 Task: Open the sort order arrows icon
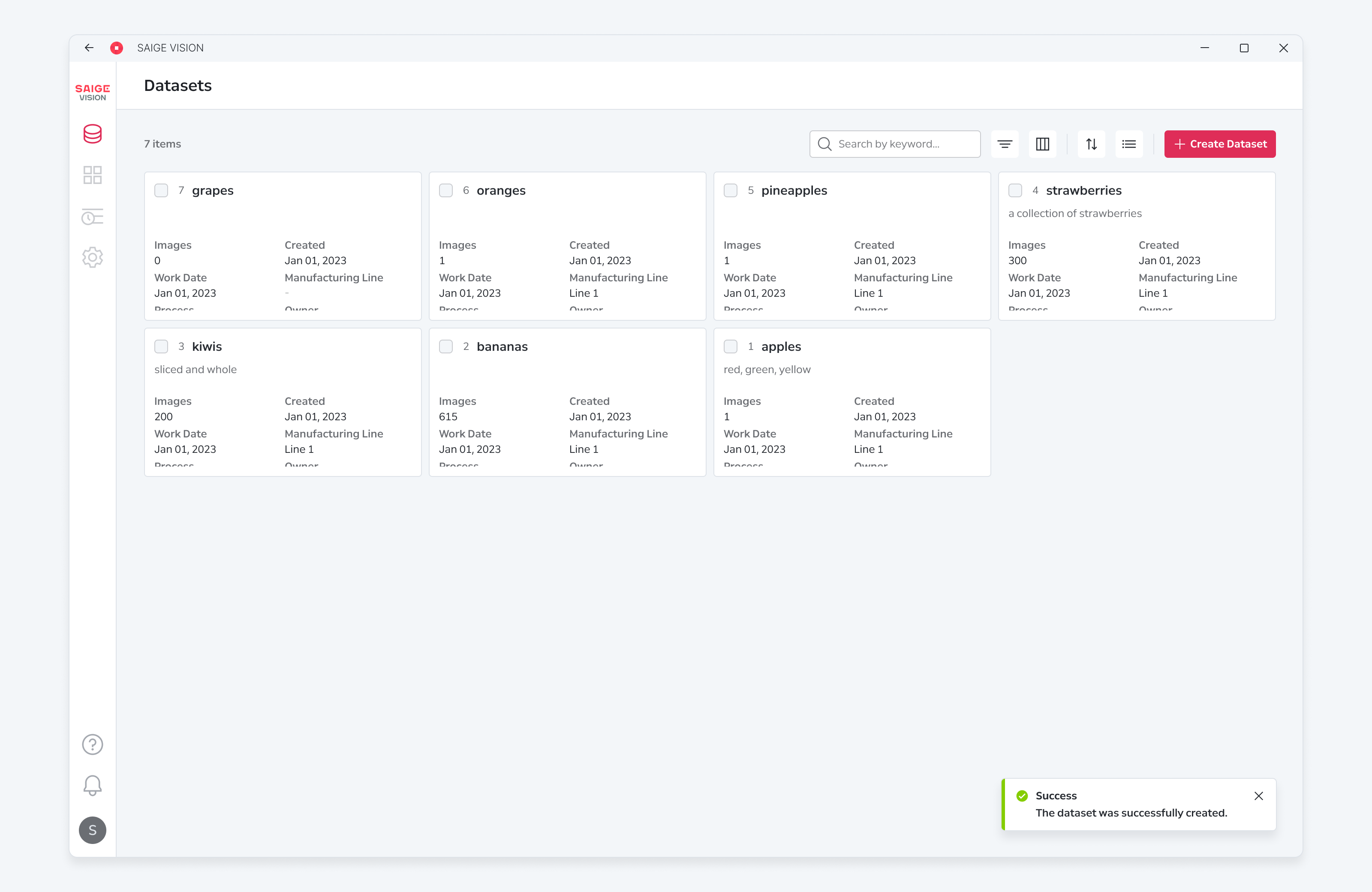pos(1091,144)
